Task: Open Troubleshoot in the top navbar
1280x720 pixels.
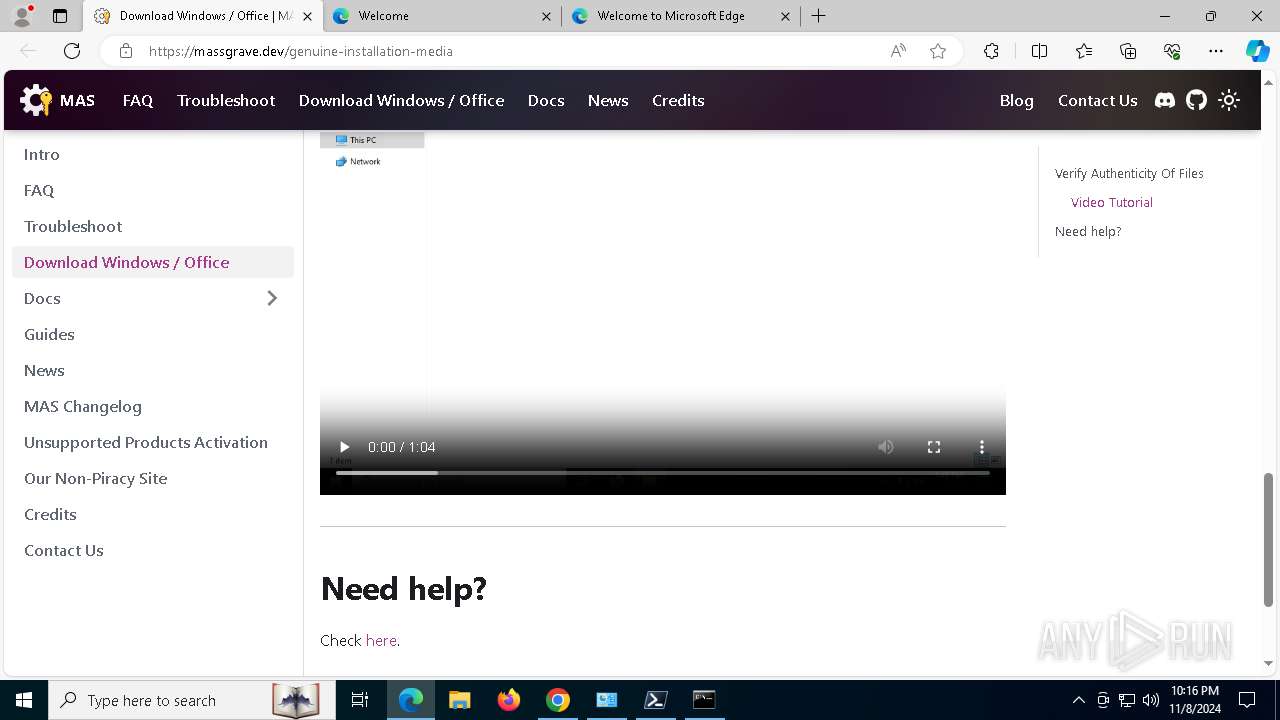Action: pyautogui.click(x=226, y=100)
